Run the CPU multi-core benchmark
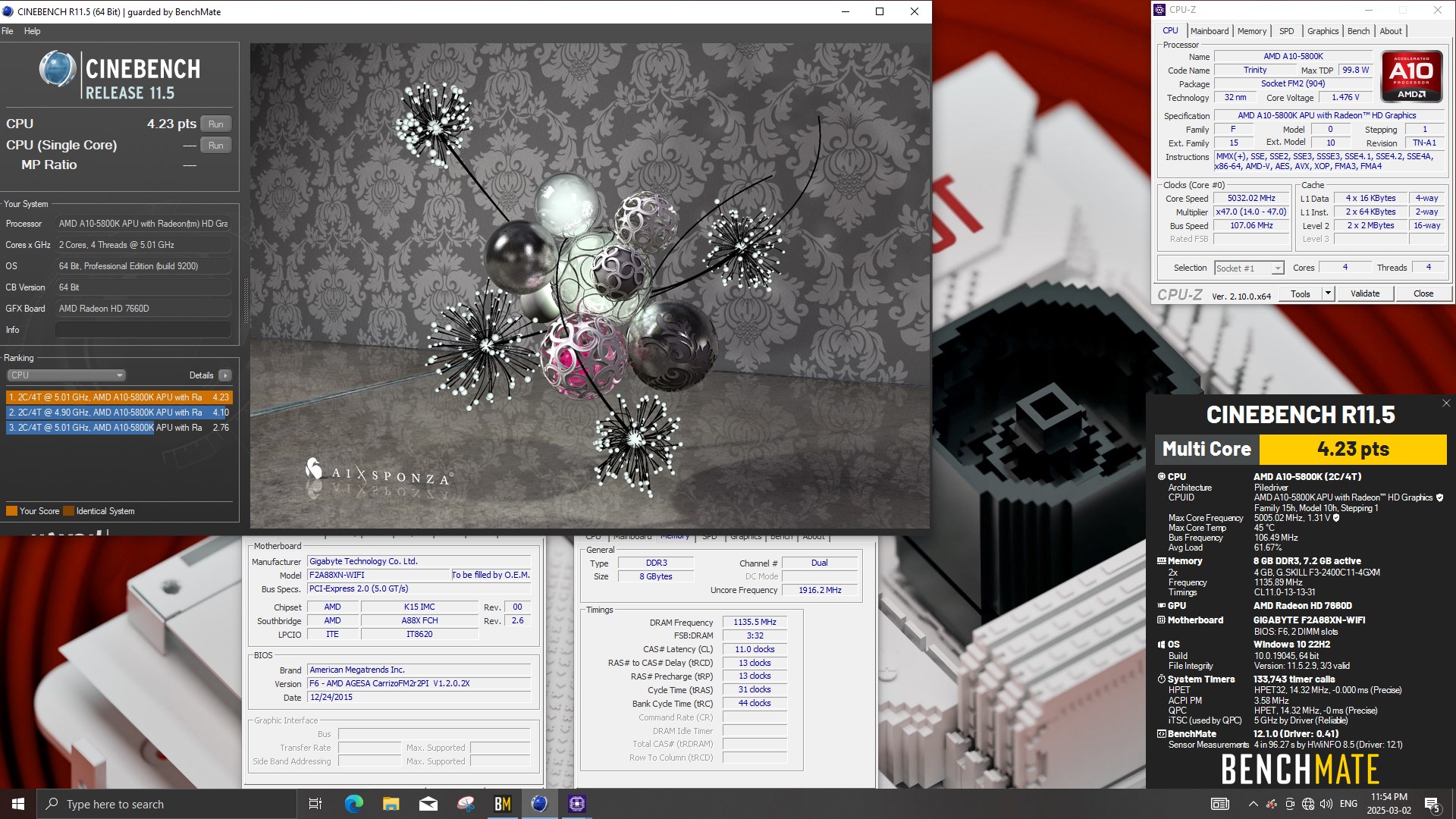This screenshot has height=819, width=1456. [216, 124]
